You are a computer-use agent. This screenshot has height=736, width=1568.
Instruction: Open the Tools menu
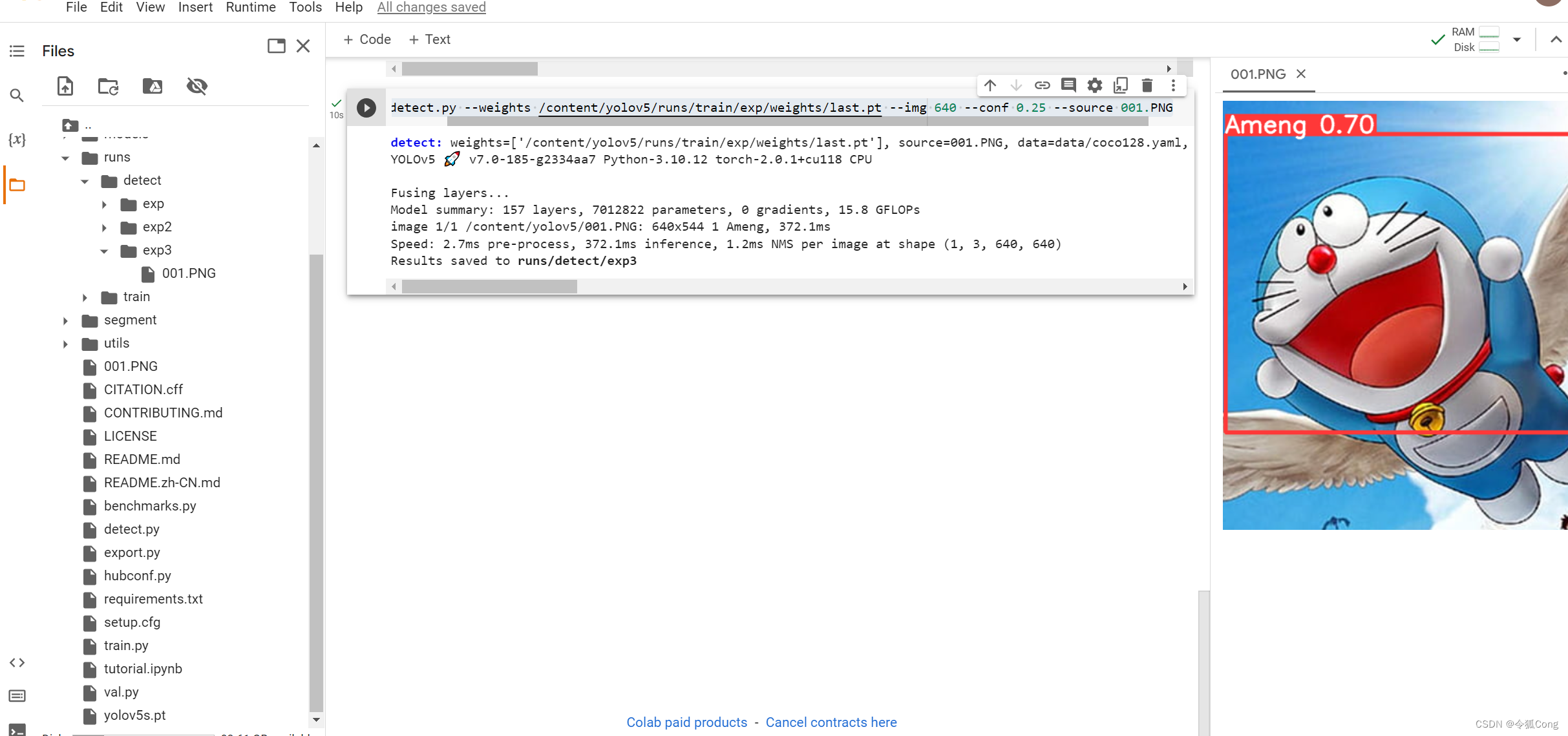[x=305, y=7]
